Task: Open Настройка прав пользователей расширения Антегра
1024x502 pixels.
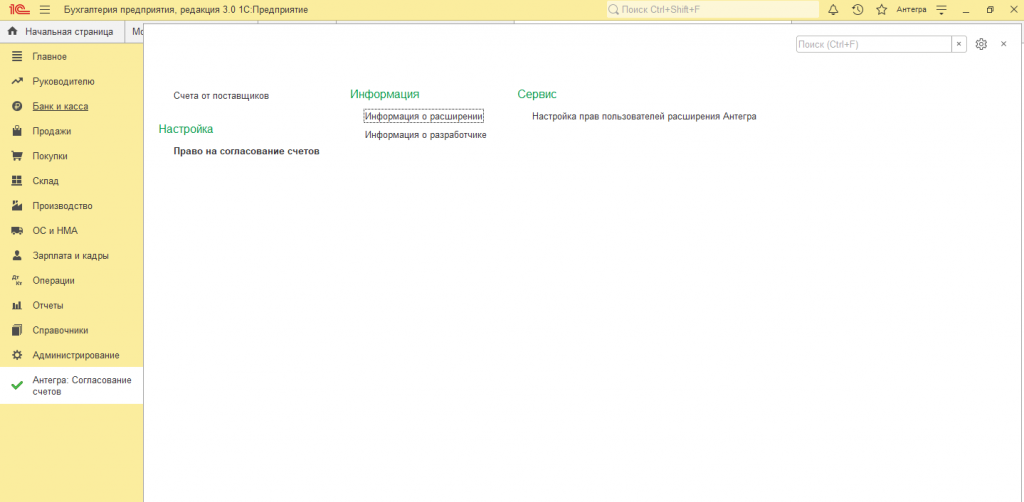Action: tap(644, 116)
